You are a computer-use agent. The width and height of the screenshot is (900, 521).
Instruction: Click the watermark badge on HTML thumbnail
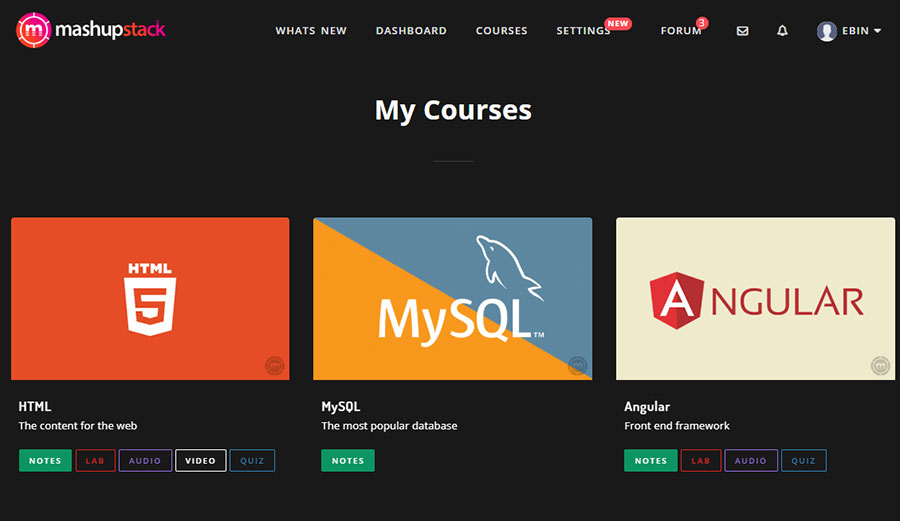tap(274, 366)
